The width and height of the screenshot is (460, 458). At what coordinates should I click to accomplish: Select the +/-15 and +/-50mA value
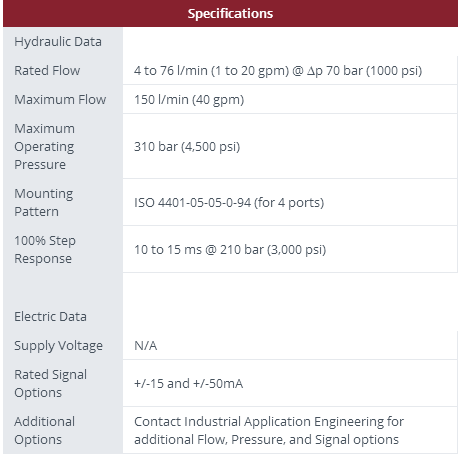click(188, 384)
